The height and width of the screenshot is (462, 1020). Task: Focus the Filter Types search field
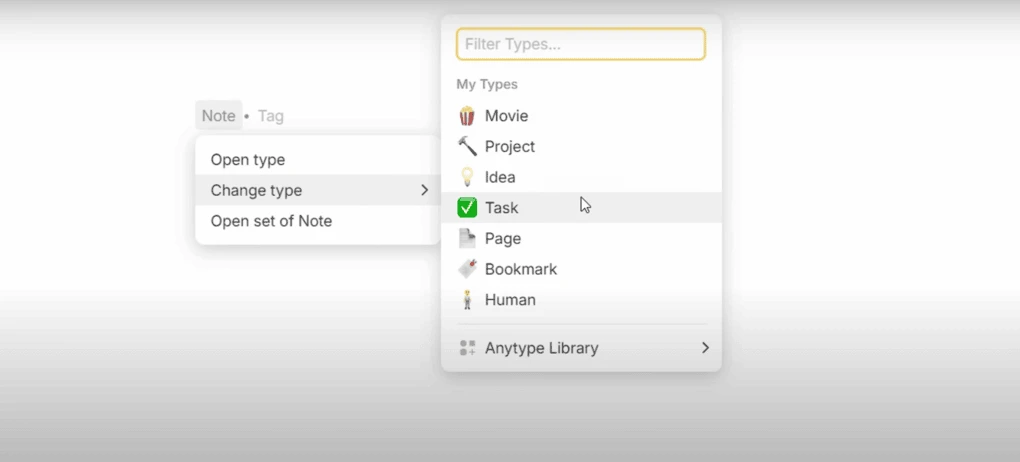pos(581,44)
